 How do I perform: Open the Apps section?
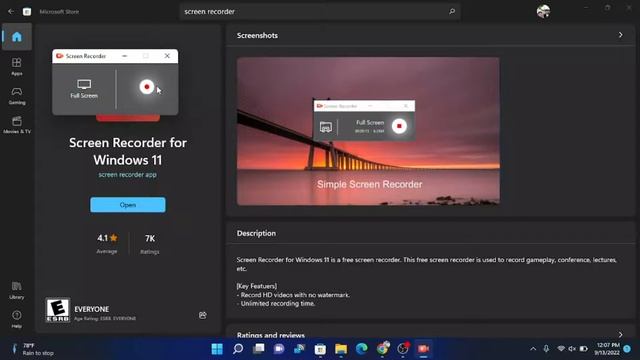[17, 67]
